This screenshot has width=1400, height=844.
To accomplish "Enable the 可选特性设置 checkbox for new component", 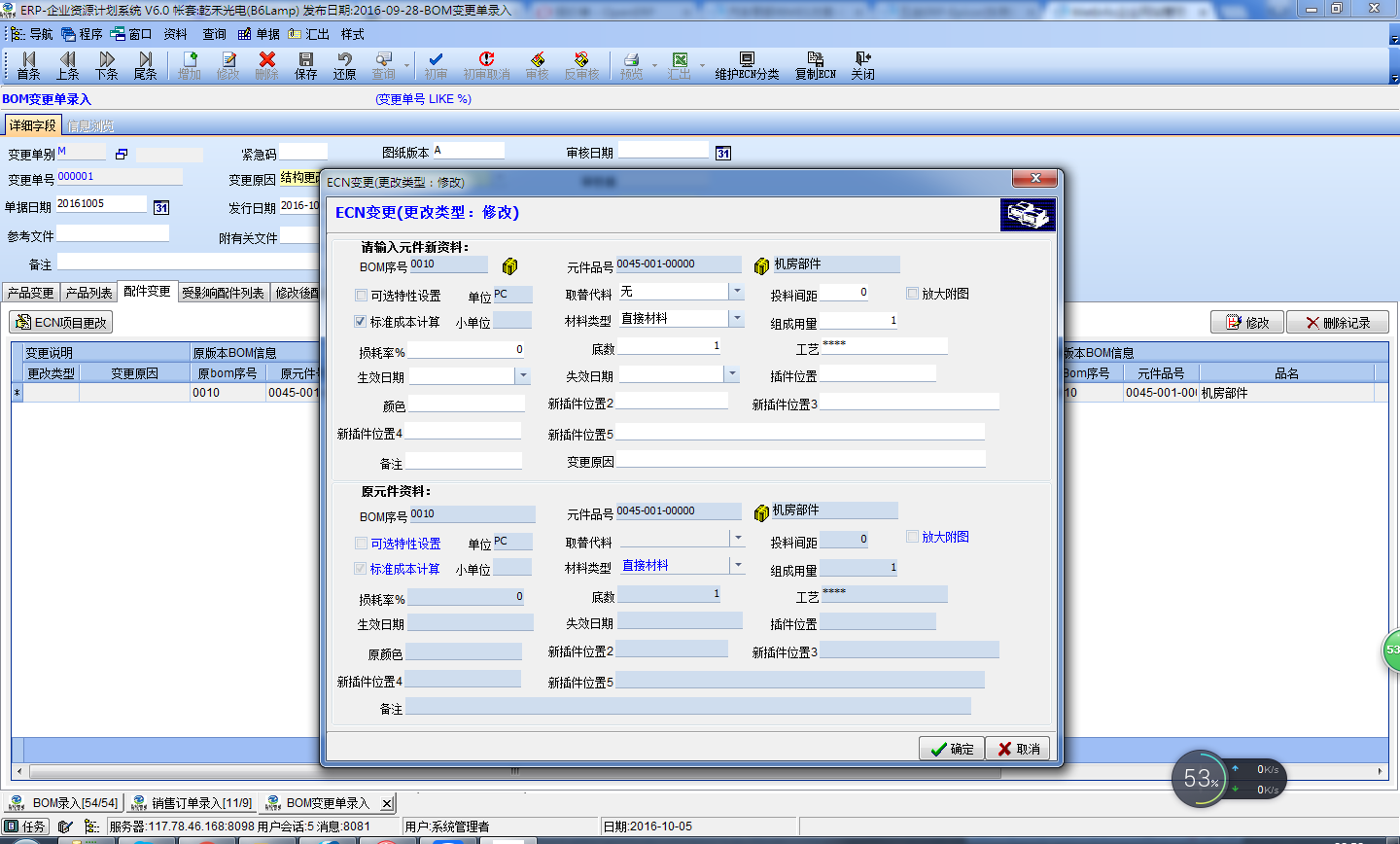I will point(362,295).
